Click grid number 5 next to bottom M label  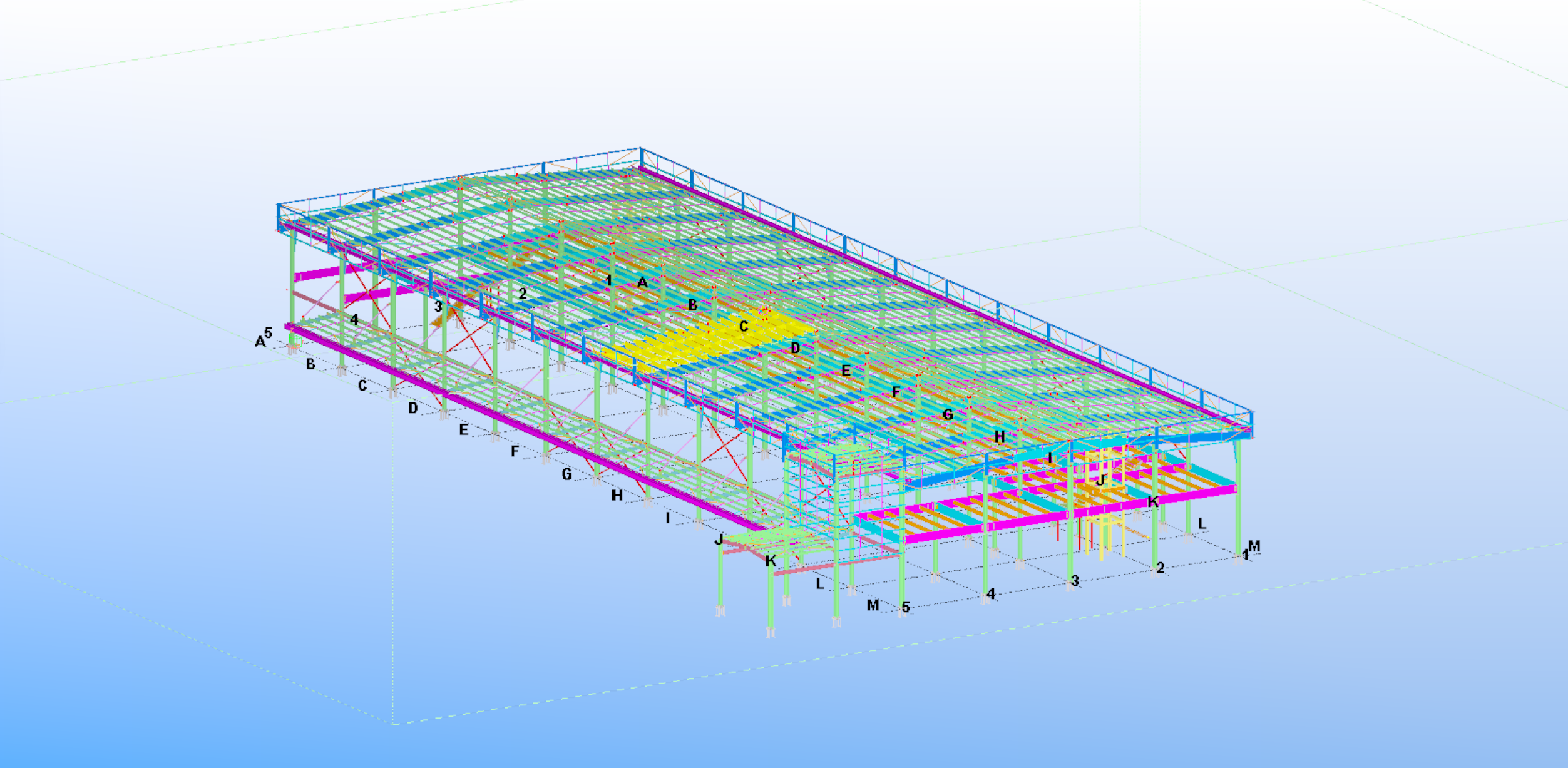coord(906,607)
